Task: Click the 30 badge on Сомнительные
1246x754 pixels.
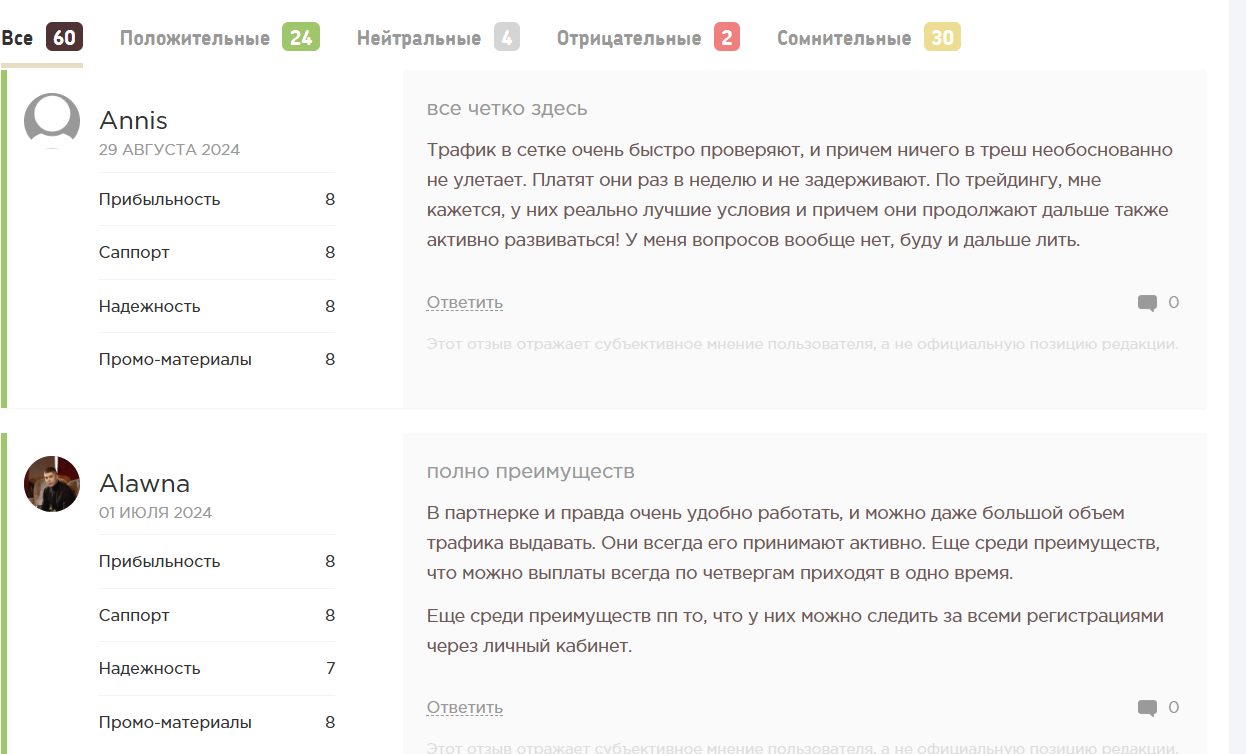Action: (x=942, y=38)
